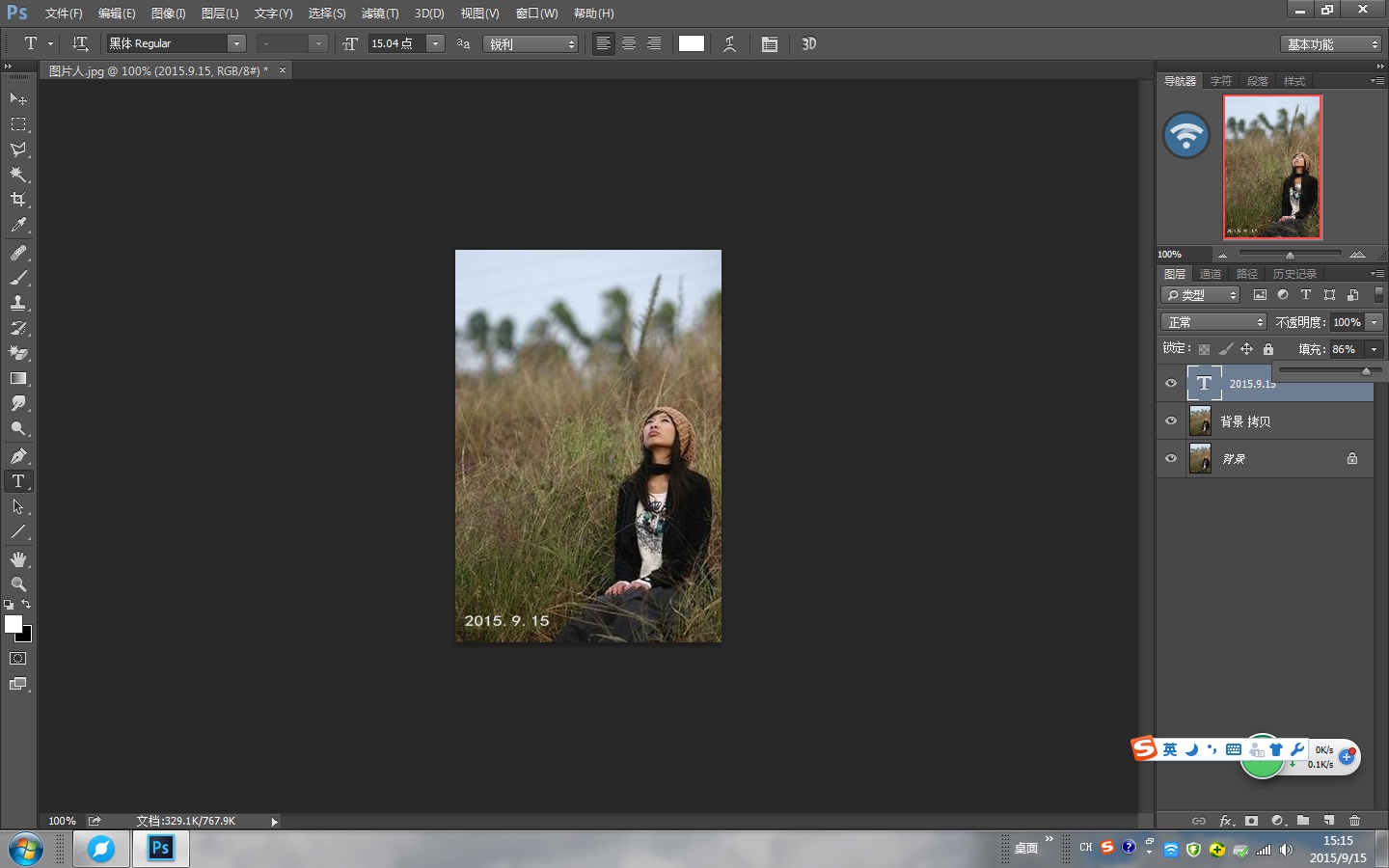Toggle lock all for the layer
Viewport: 1389px width, 868px height.
(x=1268, y=349)
